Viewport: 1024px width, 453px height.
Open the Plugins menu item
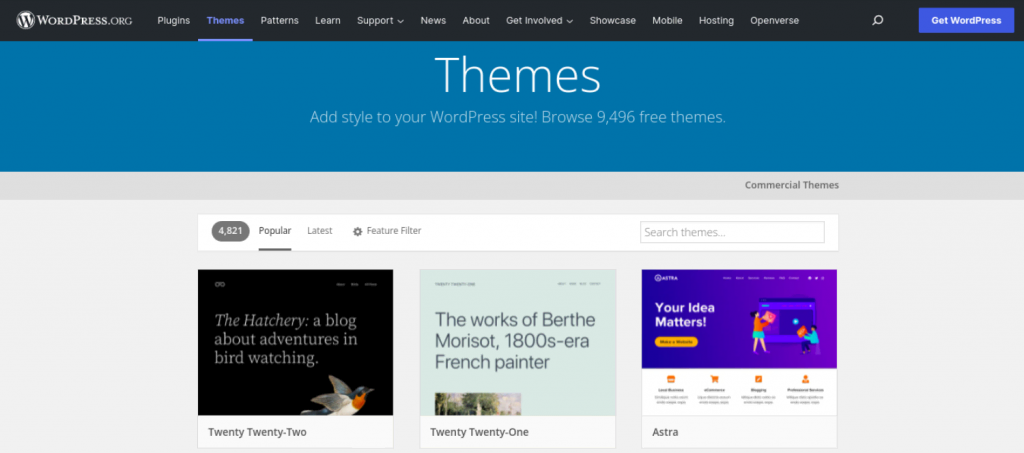(x=173, y=20)
